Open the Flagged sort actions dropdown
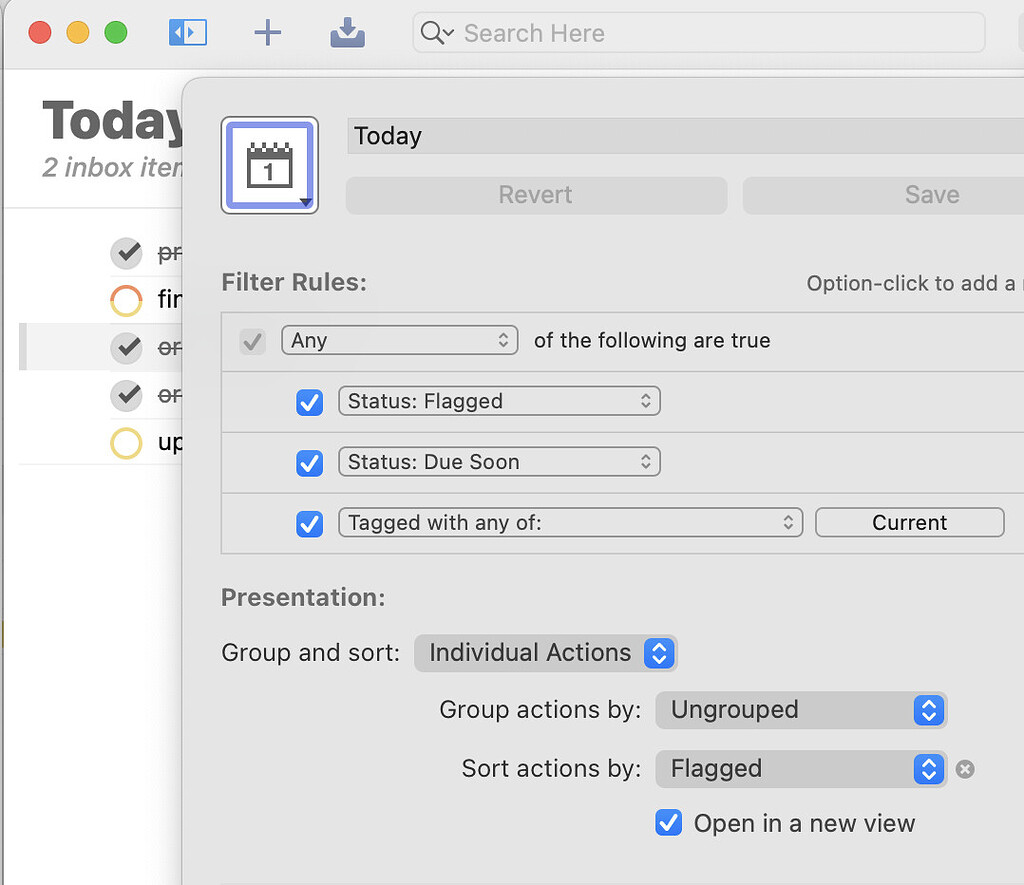 801,769
